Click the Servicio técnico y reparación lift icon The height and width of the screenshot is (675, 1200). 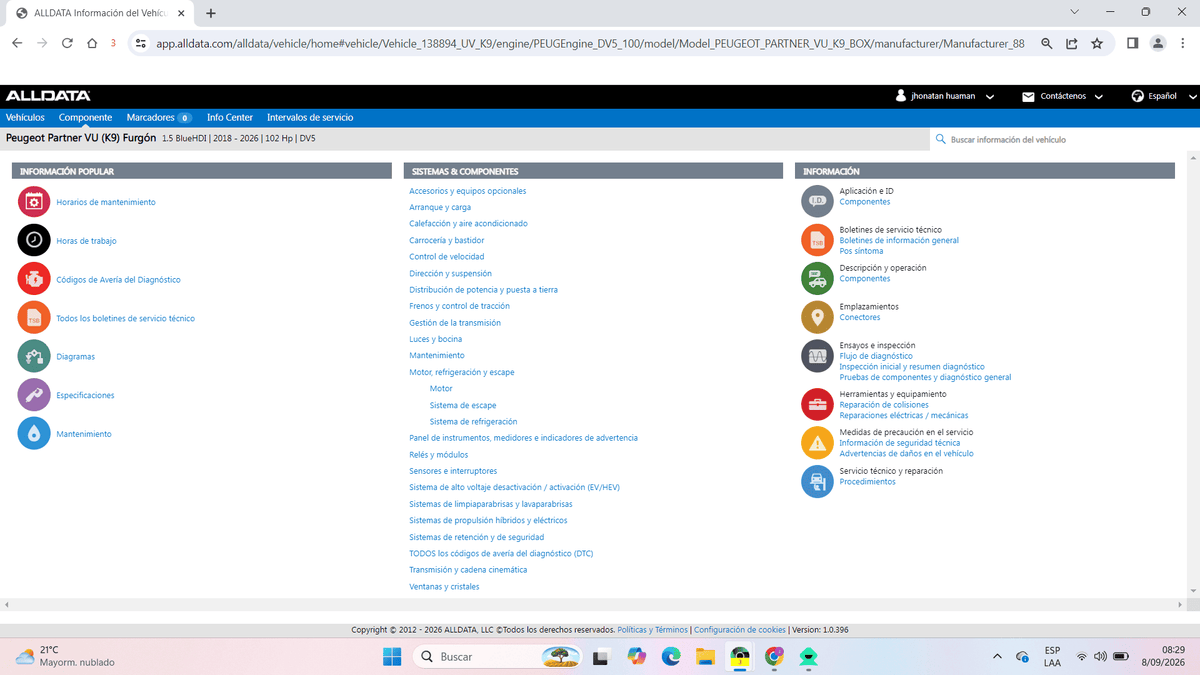pos(818,481)
